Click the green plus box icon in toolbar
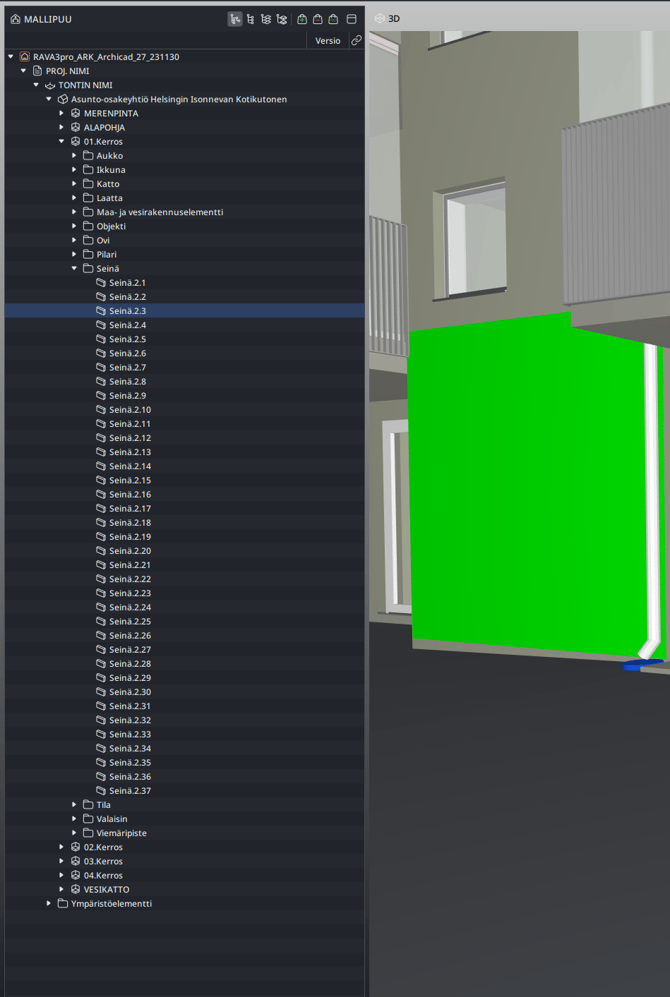Viewport: 670px width, 997px height. coord(302,19)
